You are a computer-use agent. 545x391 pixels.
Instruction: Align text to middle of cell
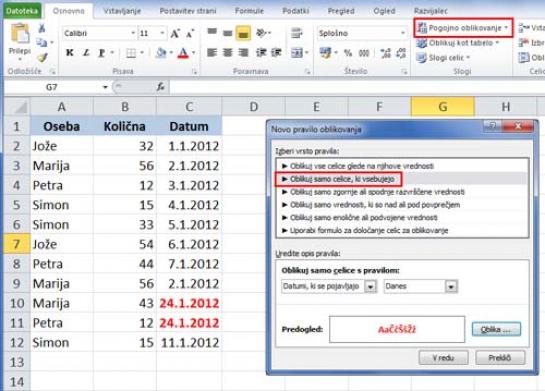point(227,33)
